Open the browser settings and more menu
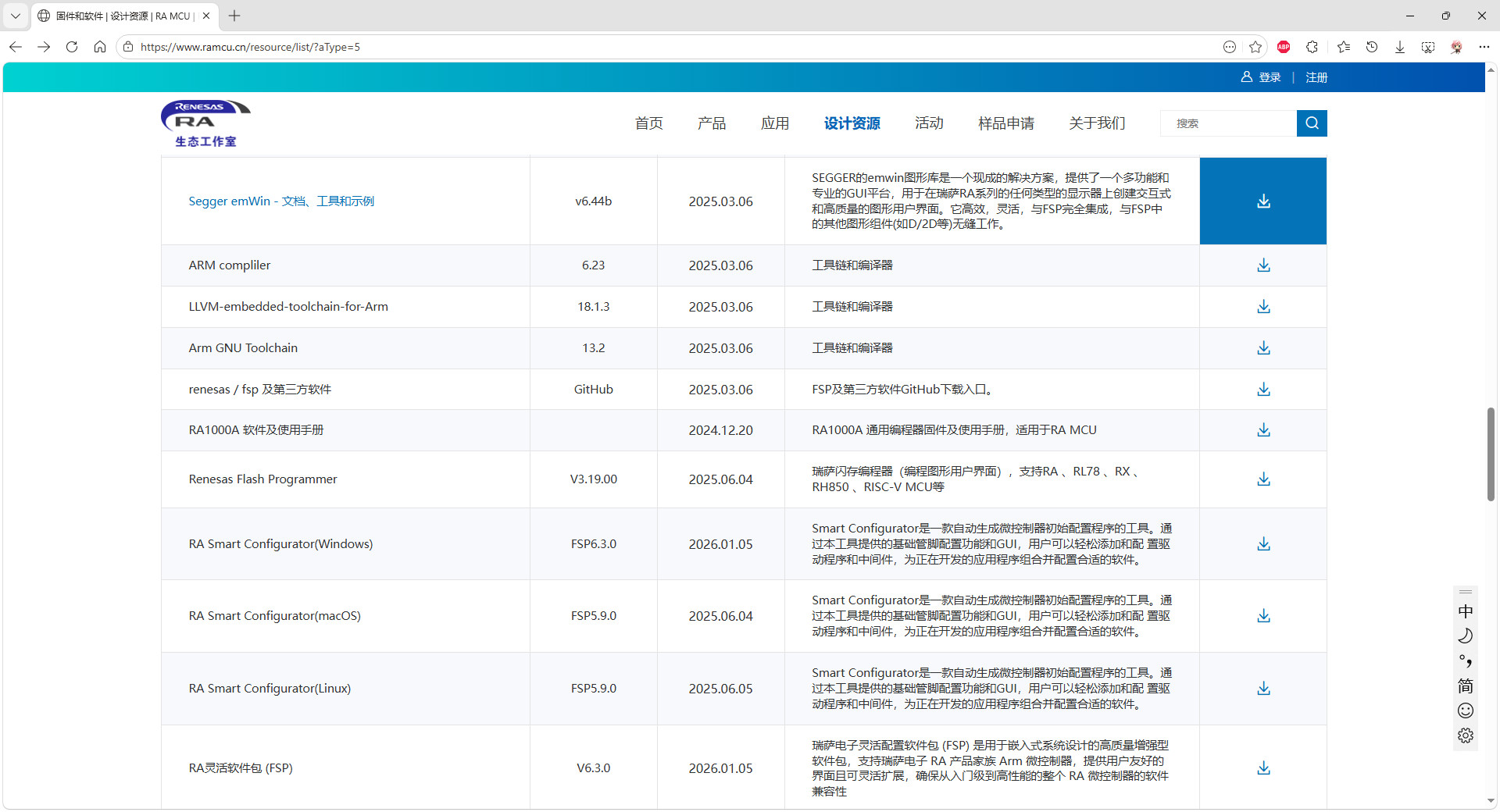This screenshot has height=812, width=1500. pyautogui.click(x=1484, y=47)
